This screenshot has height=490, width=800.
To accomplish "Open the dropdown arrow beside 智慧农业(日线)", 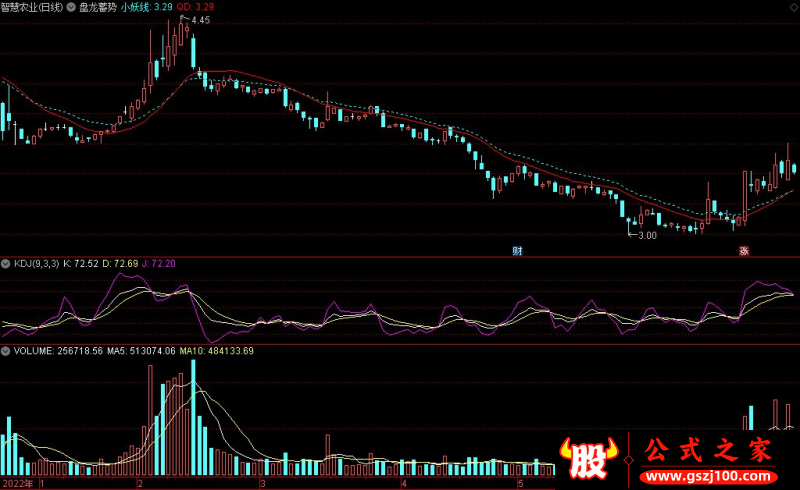I will click(71, 7).
